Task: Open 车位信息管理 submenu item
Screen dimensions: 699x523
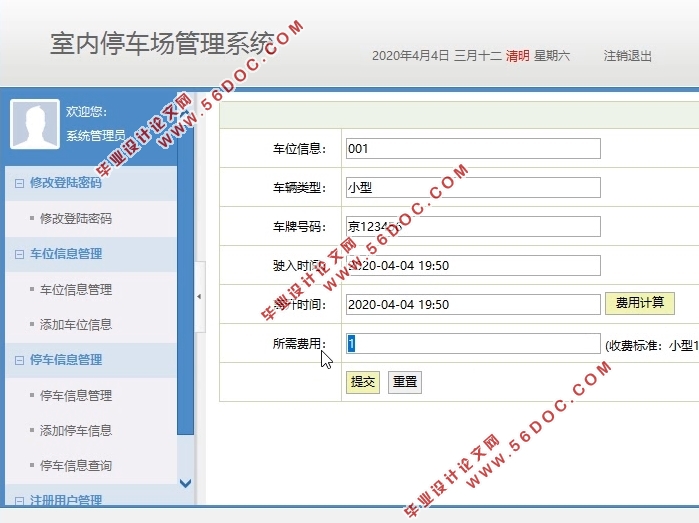Action: [x=76, y=290]
